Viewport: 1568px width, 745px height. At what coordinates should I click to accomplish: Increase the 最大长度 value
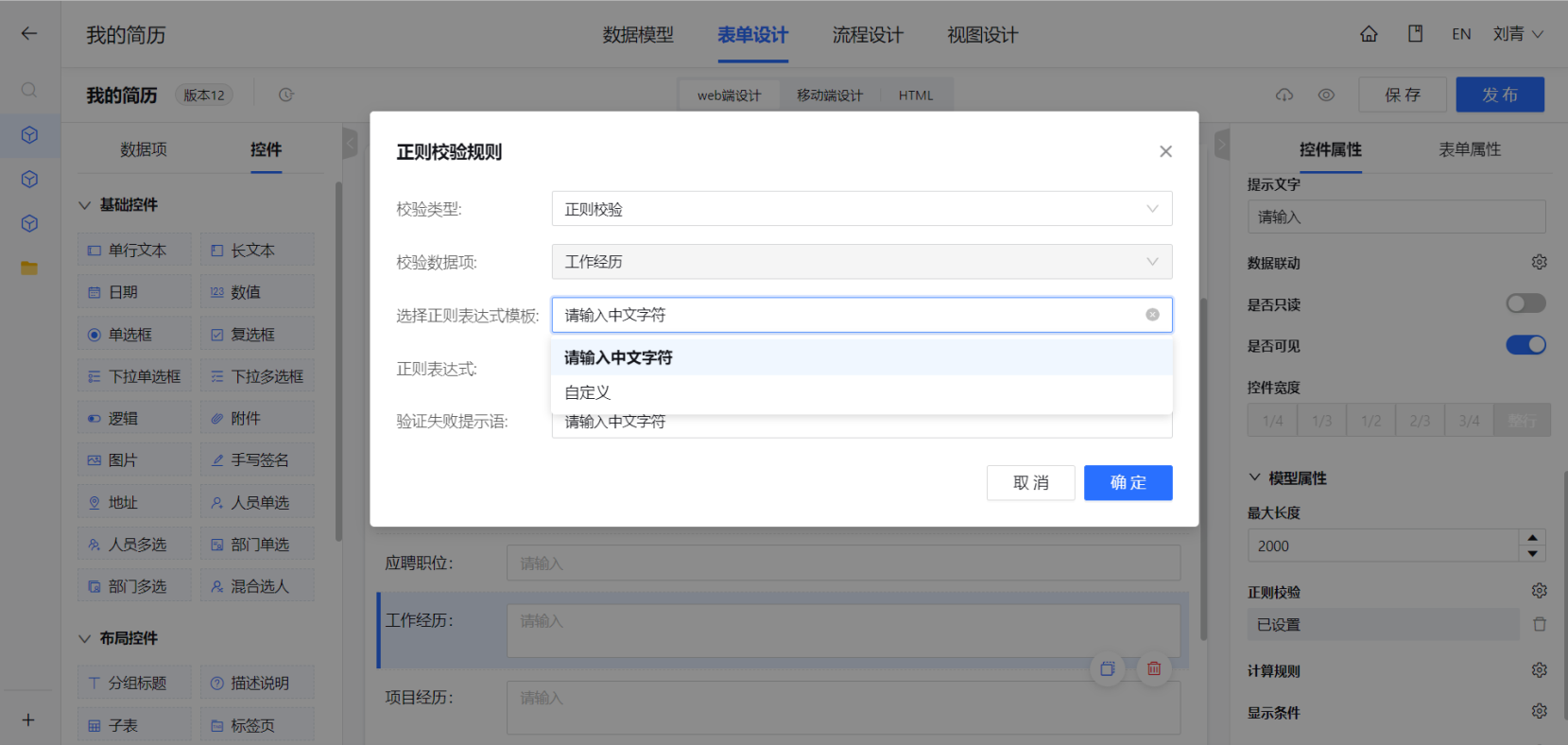tap(1532, 538)
